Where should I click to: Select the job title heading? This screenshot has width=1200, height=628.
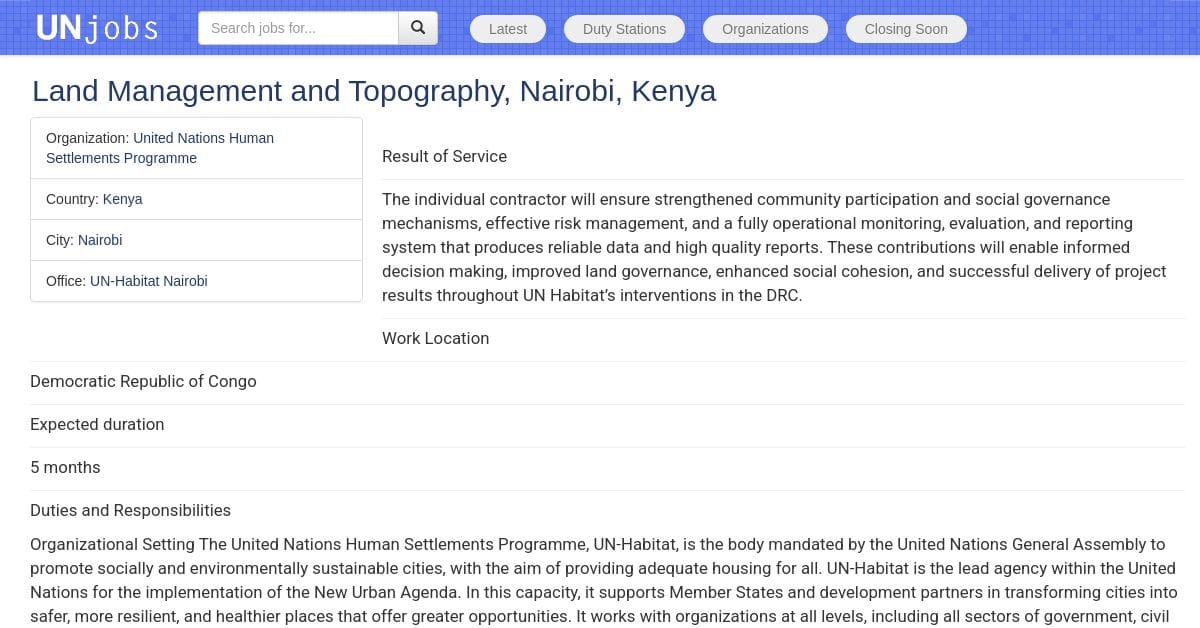tap(374, 91)
